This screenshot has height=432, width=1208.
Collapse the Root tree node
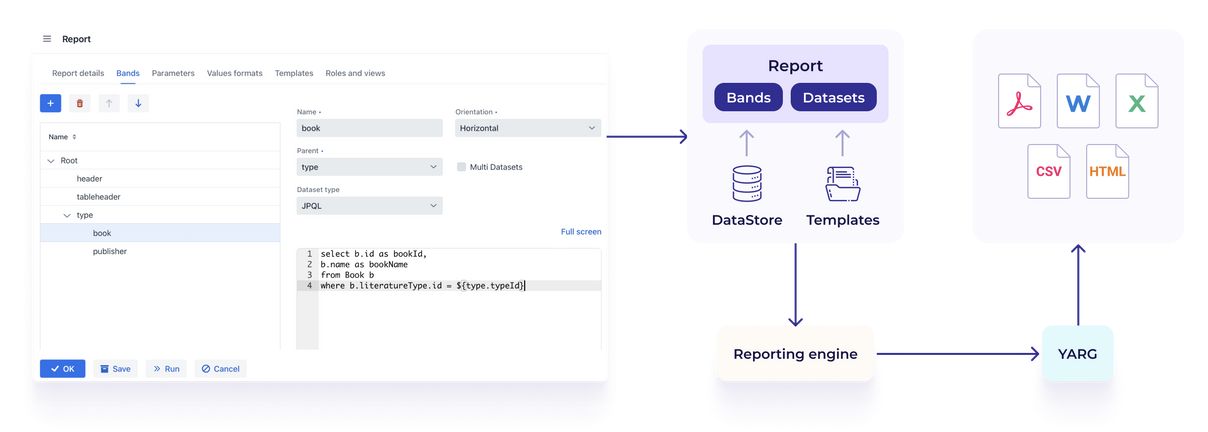(51, 160)
